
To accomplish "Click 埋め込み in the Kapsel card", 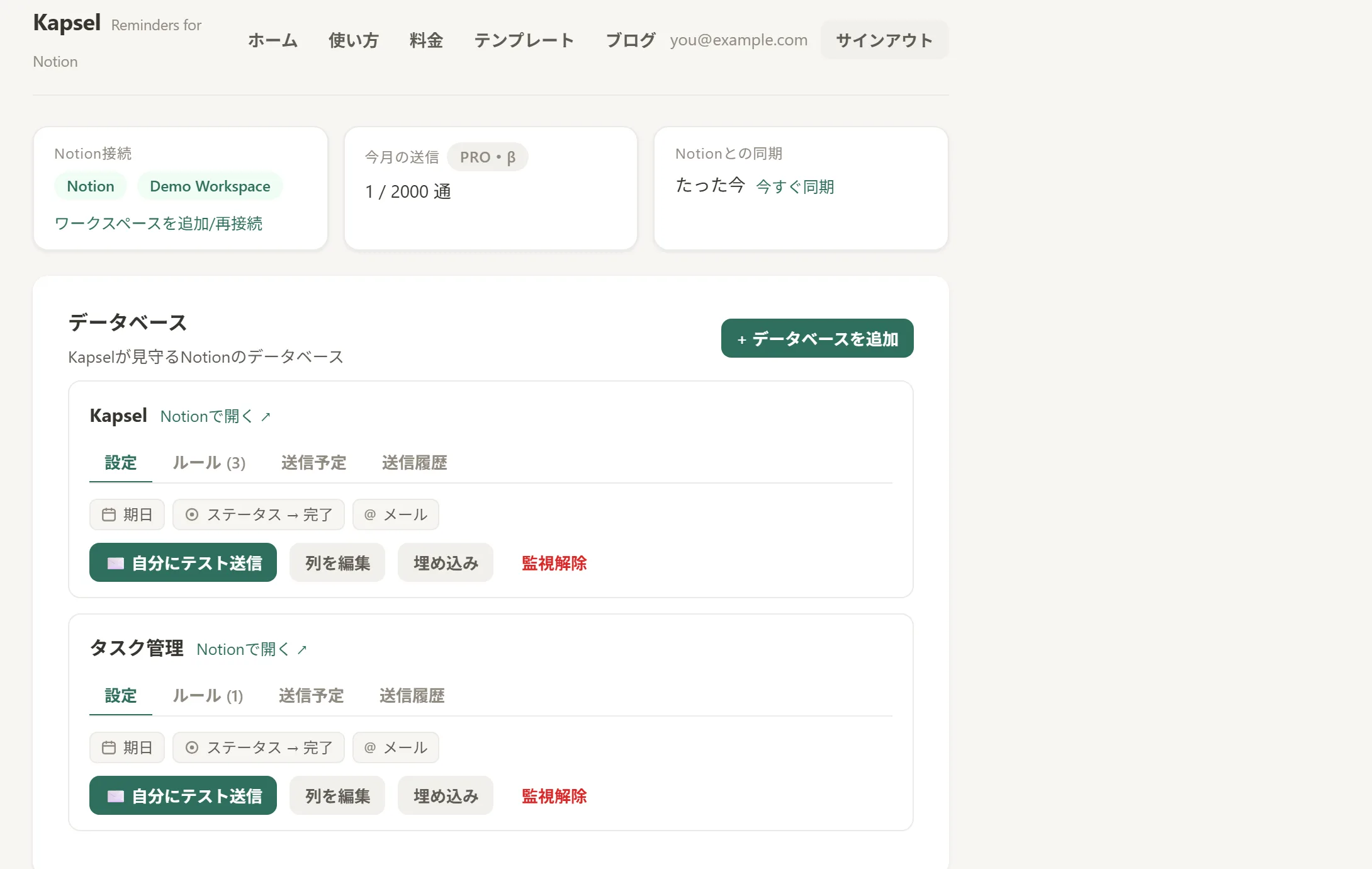I will 446,563.
